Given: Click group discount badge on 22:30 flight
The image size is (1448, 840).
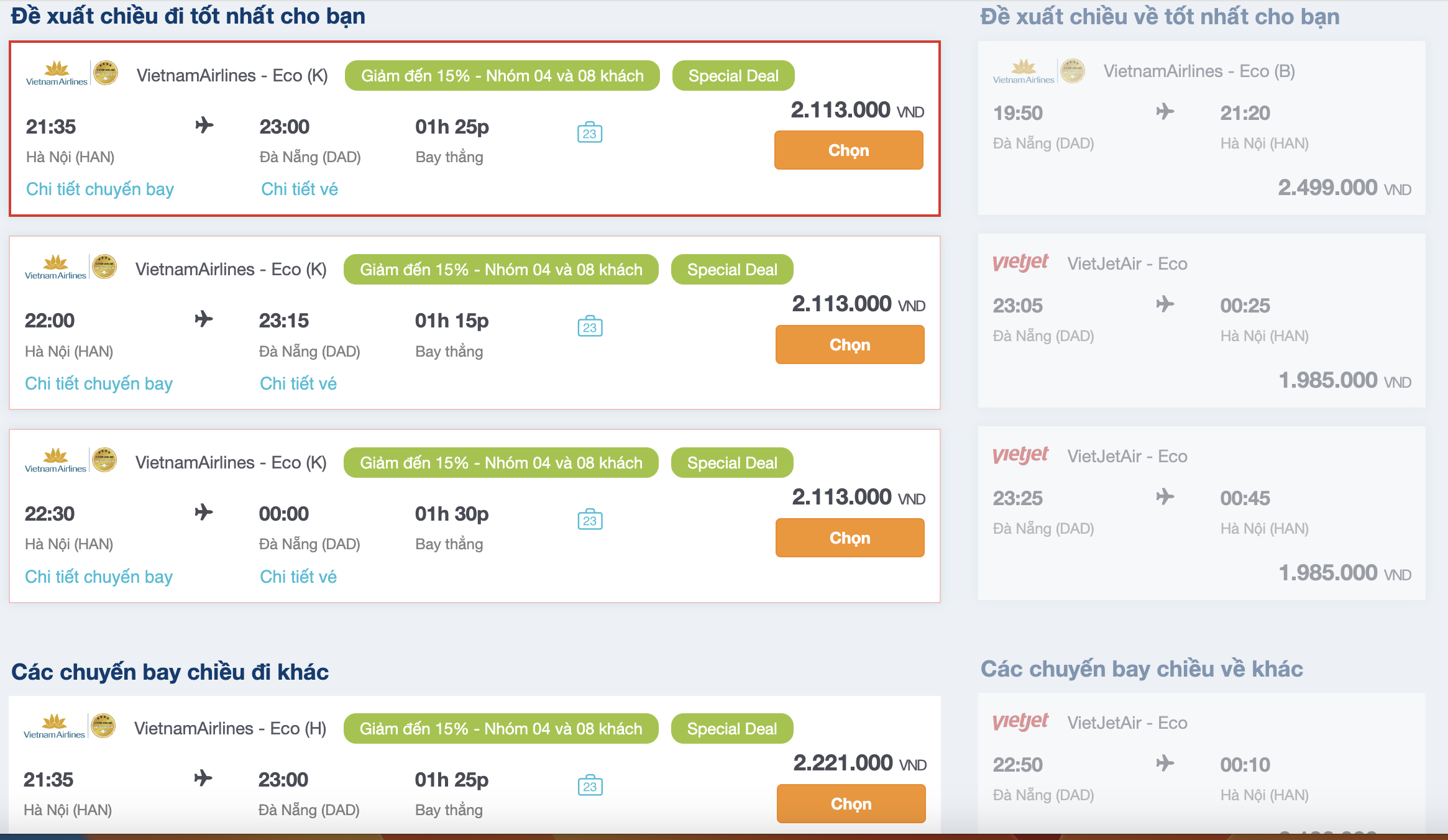Looking at the screenshot, I should click(500, 463).
